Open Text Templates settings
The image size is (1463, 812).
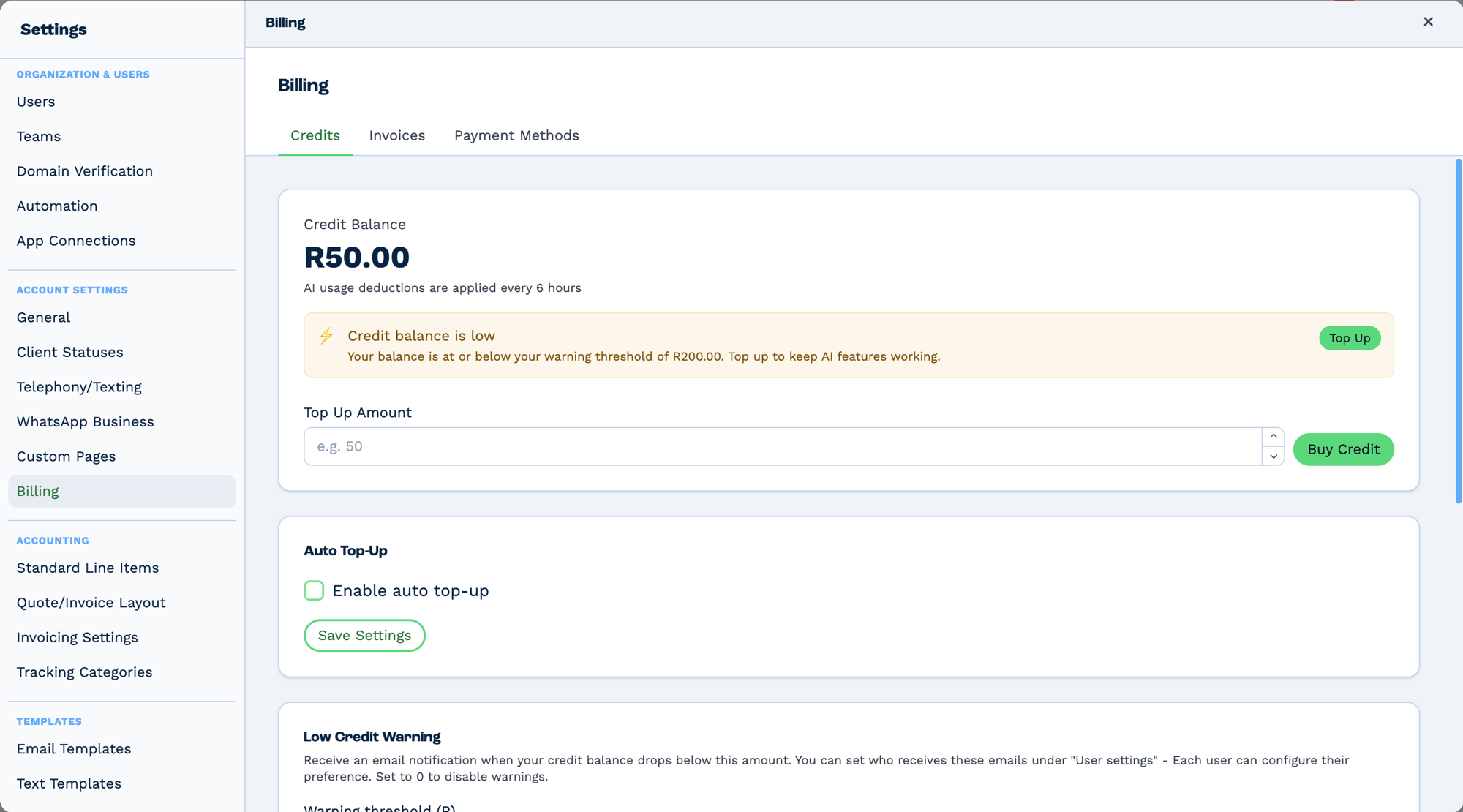(x=122, y=783)
